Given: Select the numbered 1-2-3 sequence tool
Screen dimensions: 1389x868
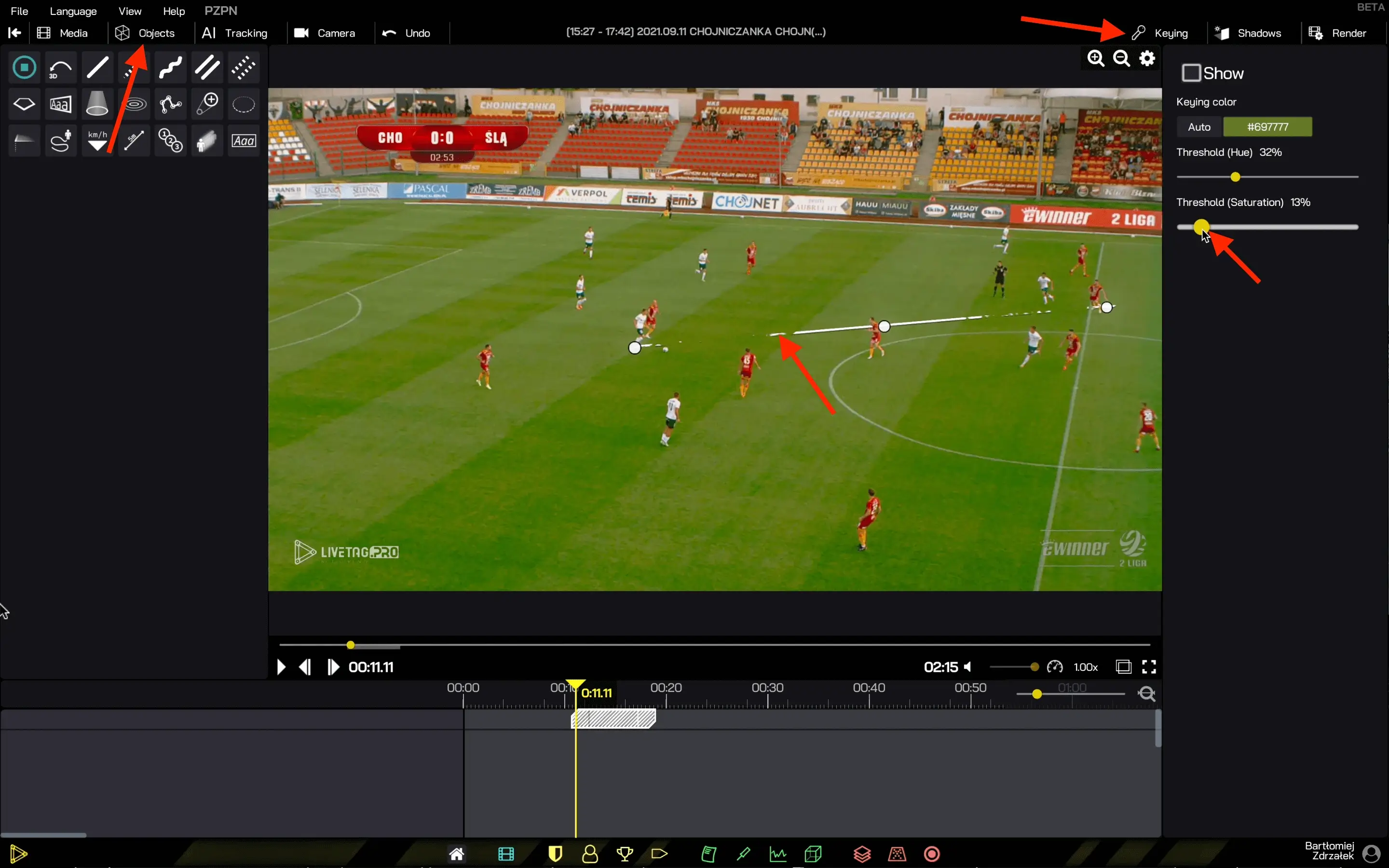Looking at the screenshot, I should click(170, 141).
